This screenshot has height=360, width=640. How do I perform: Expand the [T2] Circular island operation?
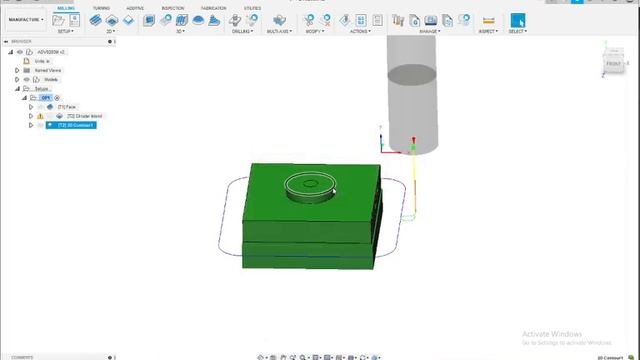click(31, 116)
